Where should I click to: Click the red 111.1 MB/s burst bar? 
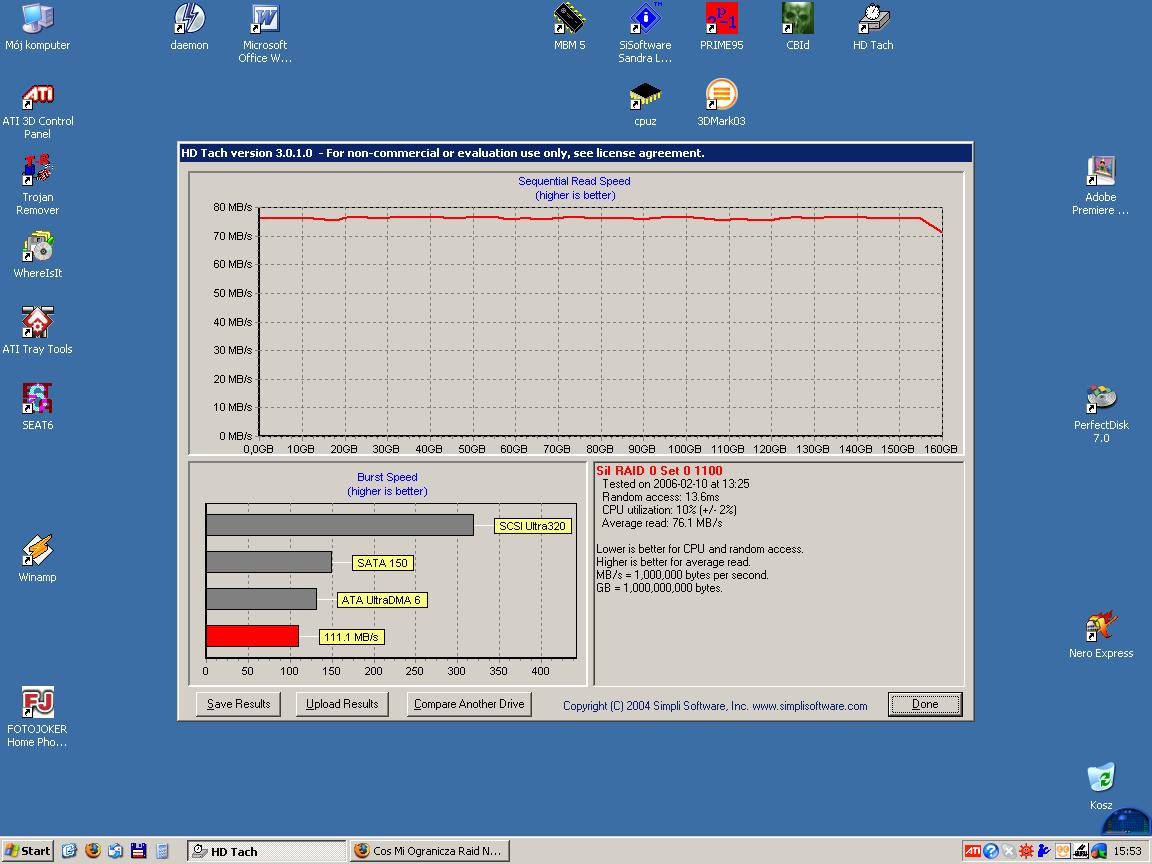point(252,636)
